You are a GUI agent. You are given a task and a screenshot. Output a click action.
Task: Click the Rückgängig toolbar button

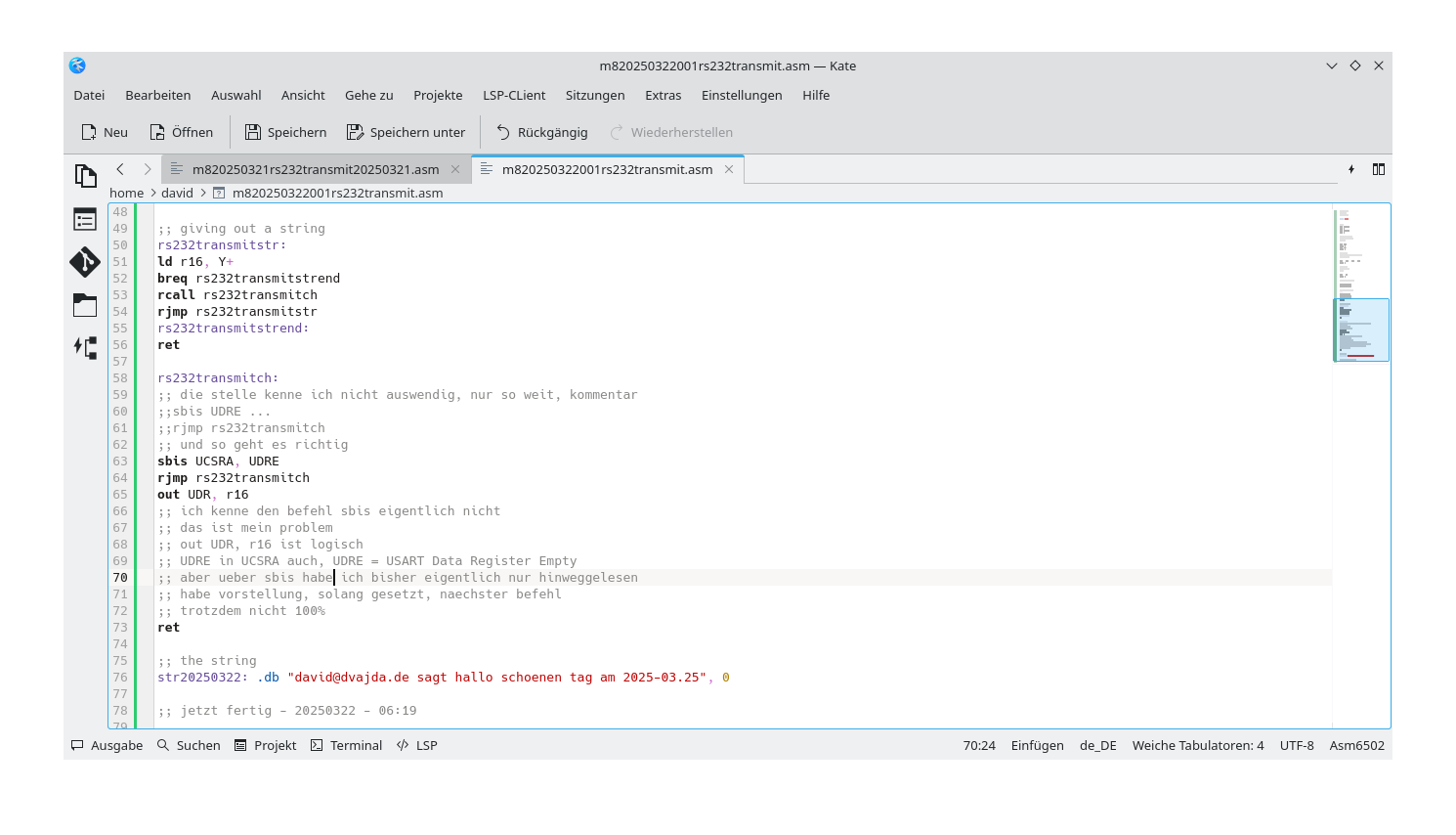[541, 132]
